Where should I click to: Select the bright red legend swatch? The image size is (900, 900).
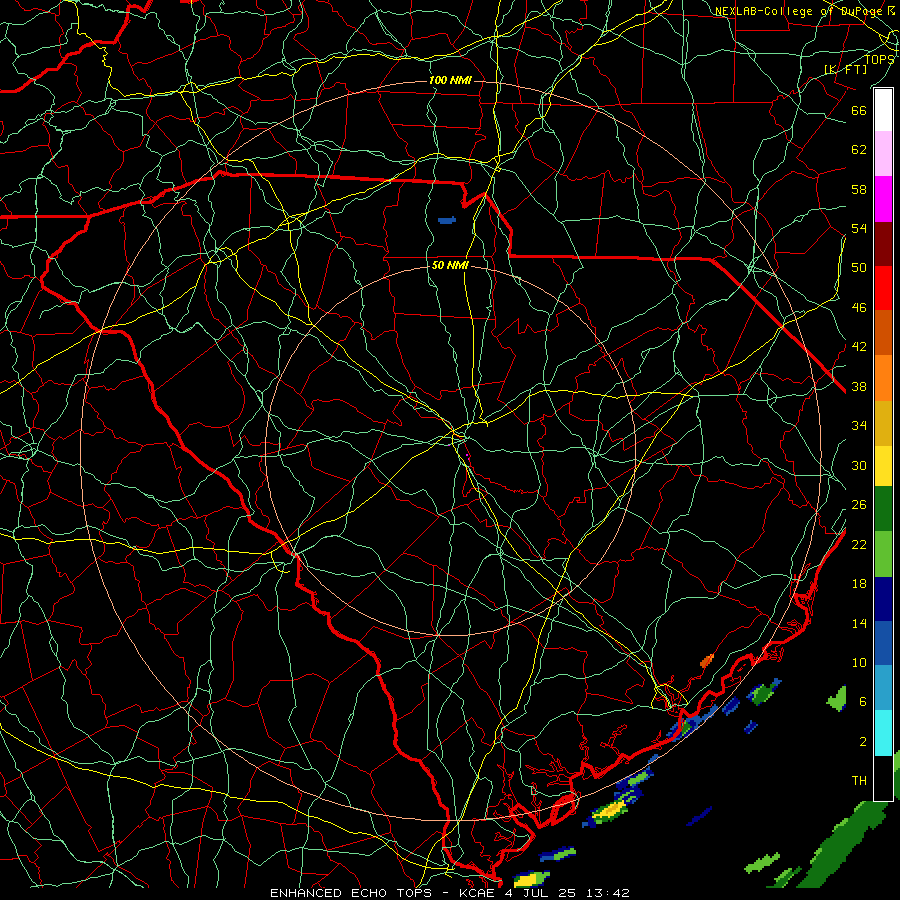tap(883, 288)
